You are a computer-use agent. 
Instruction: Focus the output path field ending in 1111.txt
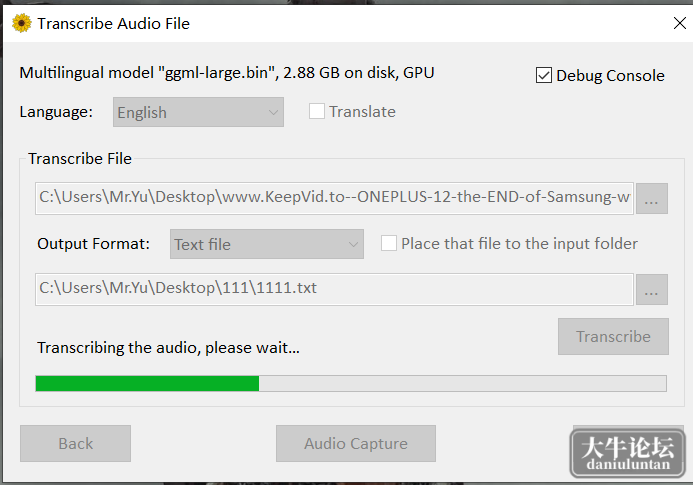coord(335,289)
